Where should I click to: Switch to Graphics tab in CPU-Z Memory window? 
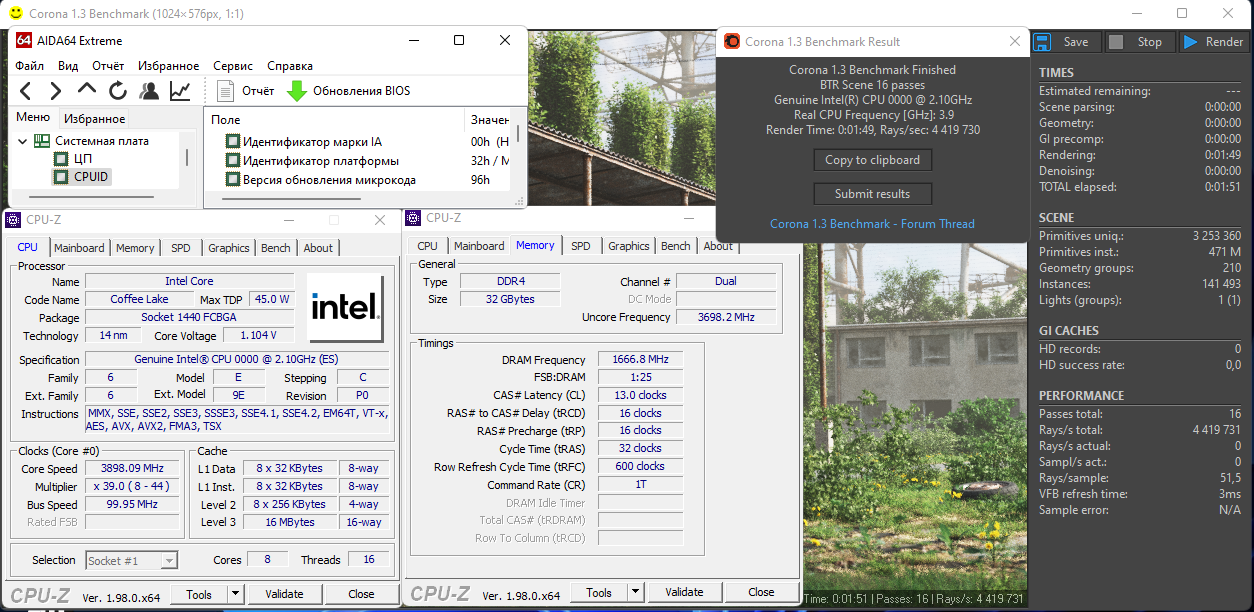pos(628,246)
